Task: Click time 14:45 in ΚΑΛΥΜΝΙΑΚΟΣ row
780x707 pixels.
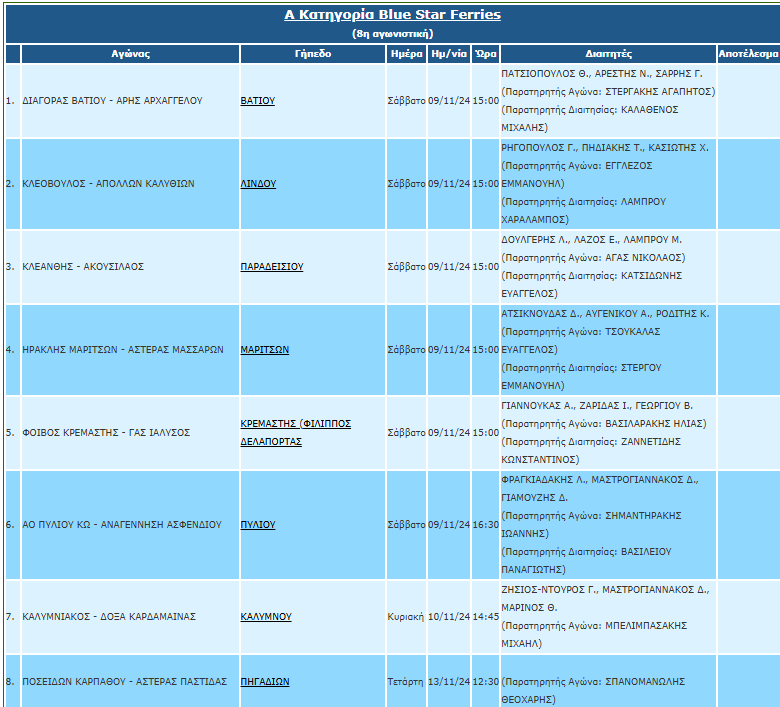Action: 486,616
